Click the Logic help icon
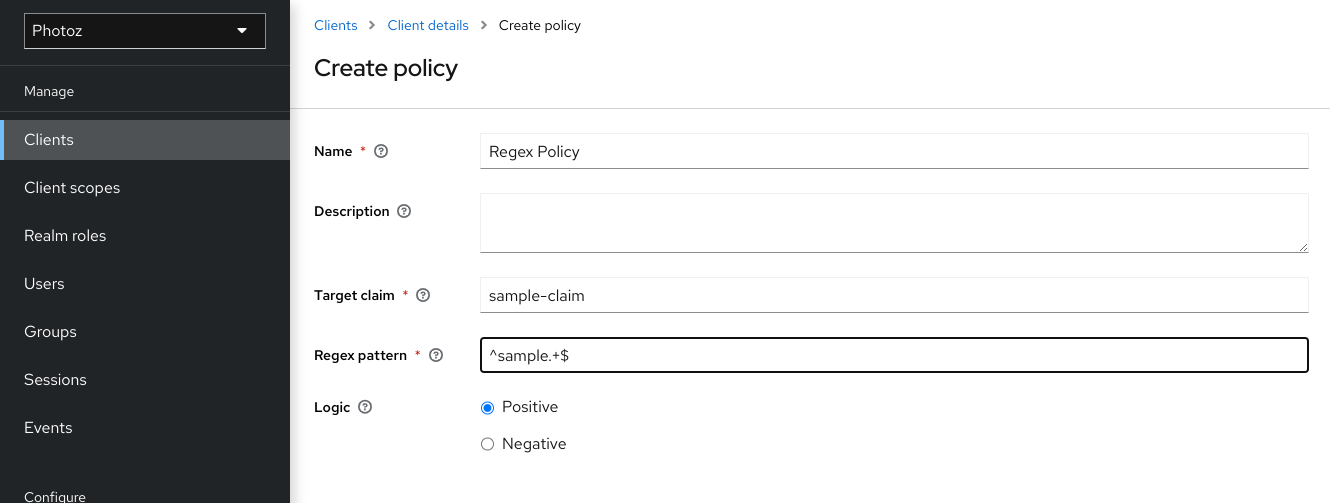Image resolution: width=1330 pixels, height=503 pixels. (x=365, y=408)
